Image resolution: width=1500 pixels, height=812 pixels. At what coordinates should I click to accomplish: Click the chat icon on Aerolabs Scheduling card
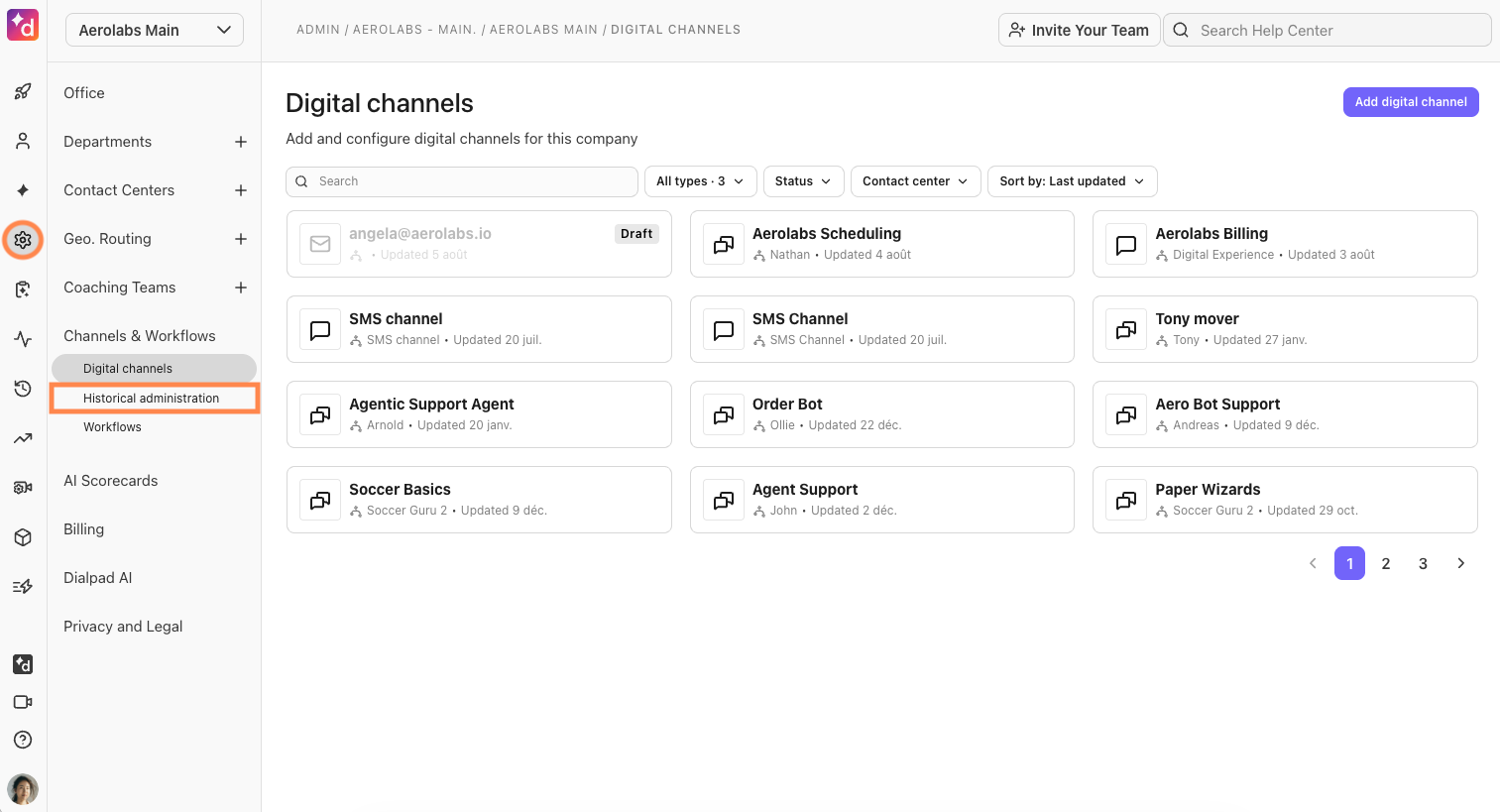pos(724,244)
